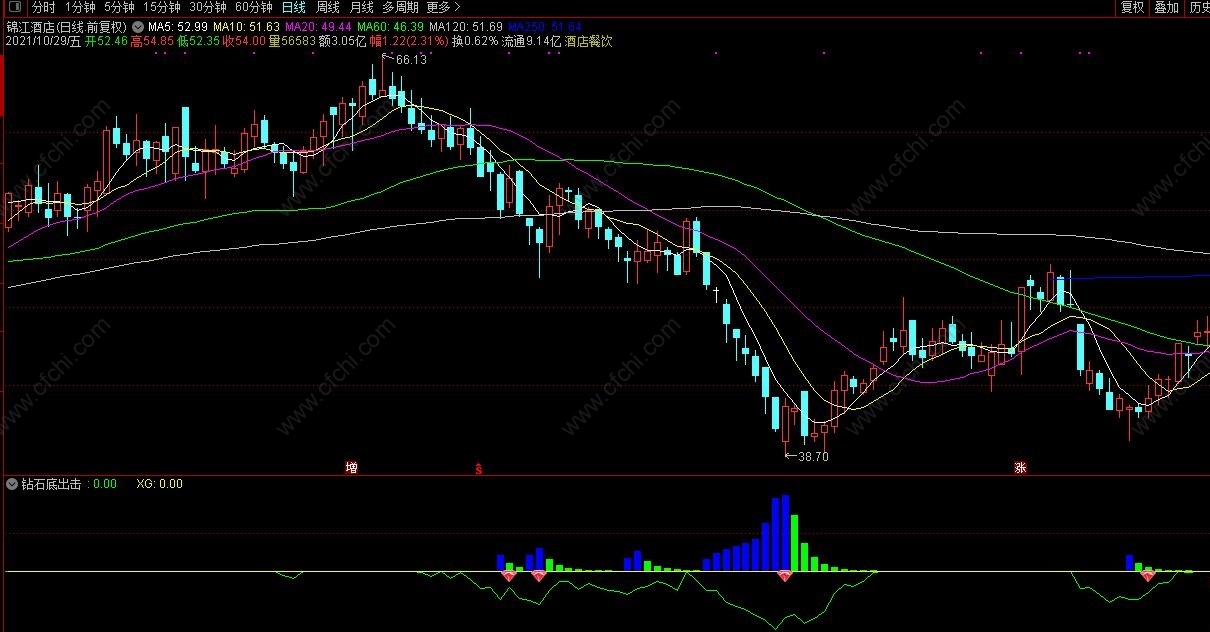Click the closing price 收54.00
The image size is (1210, 632).
click(x=244, y=42)
